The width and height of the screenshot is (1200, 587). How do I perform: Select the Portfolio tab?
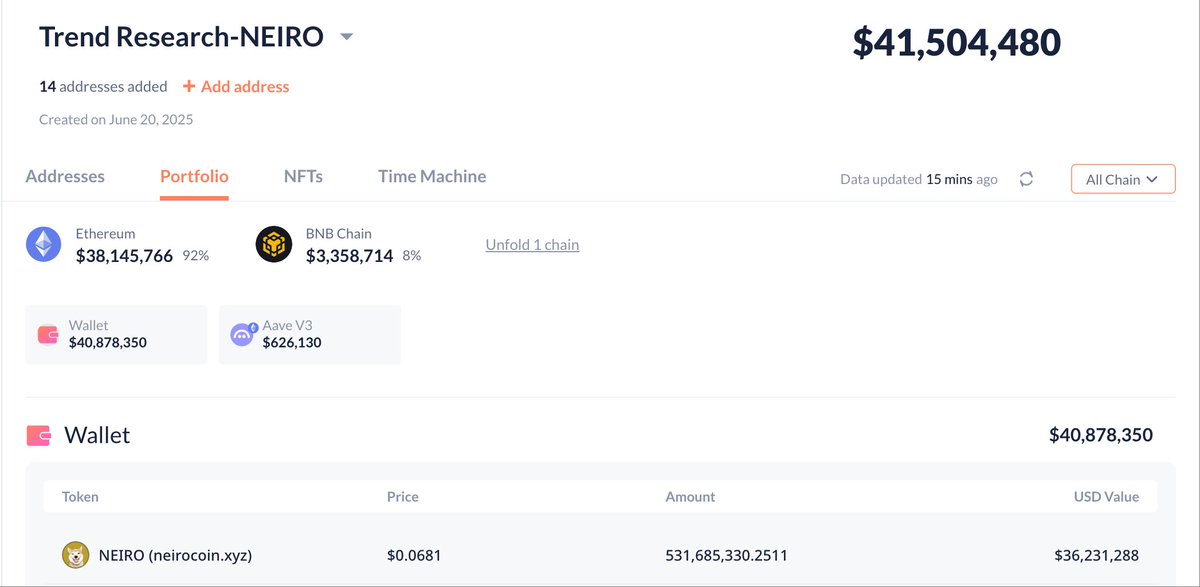click(x=194, y=176)
